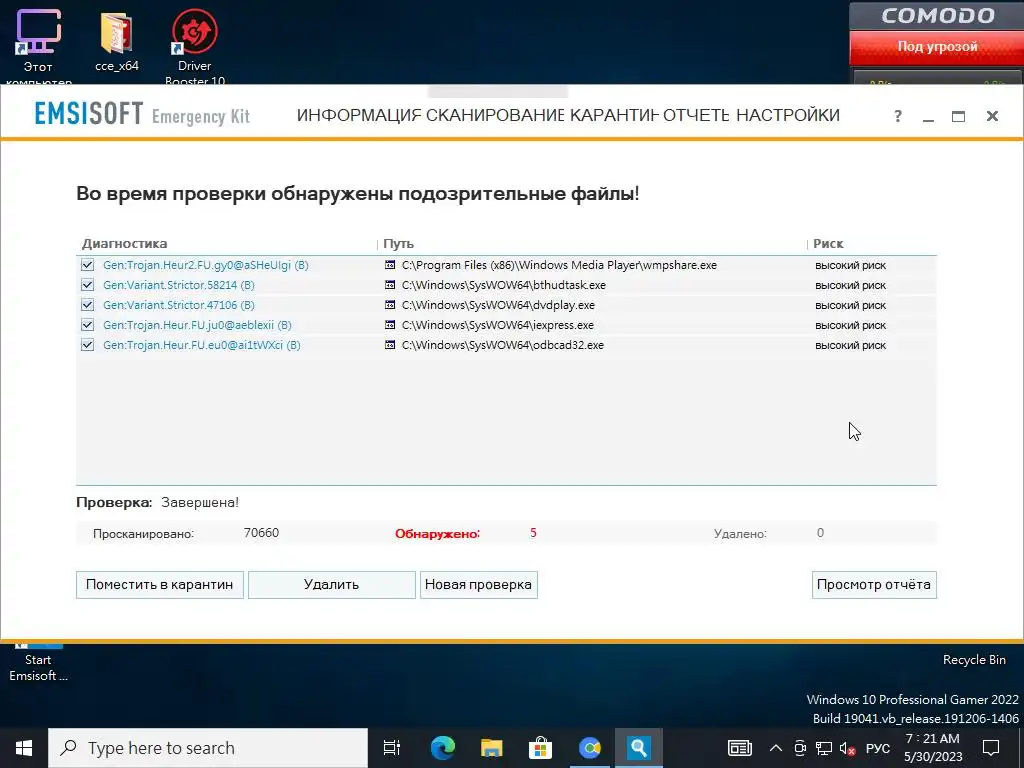Click the COMODO widget logo header
The width and height of the screenshot is (1024, 768).
click(x=936, y=15)
